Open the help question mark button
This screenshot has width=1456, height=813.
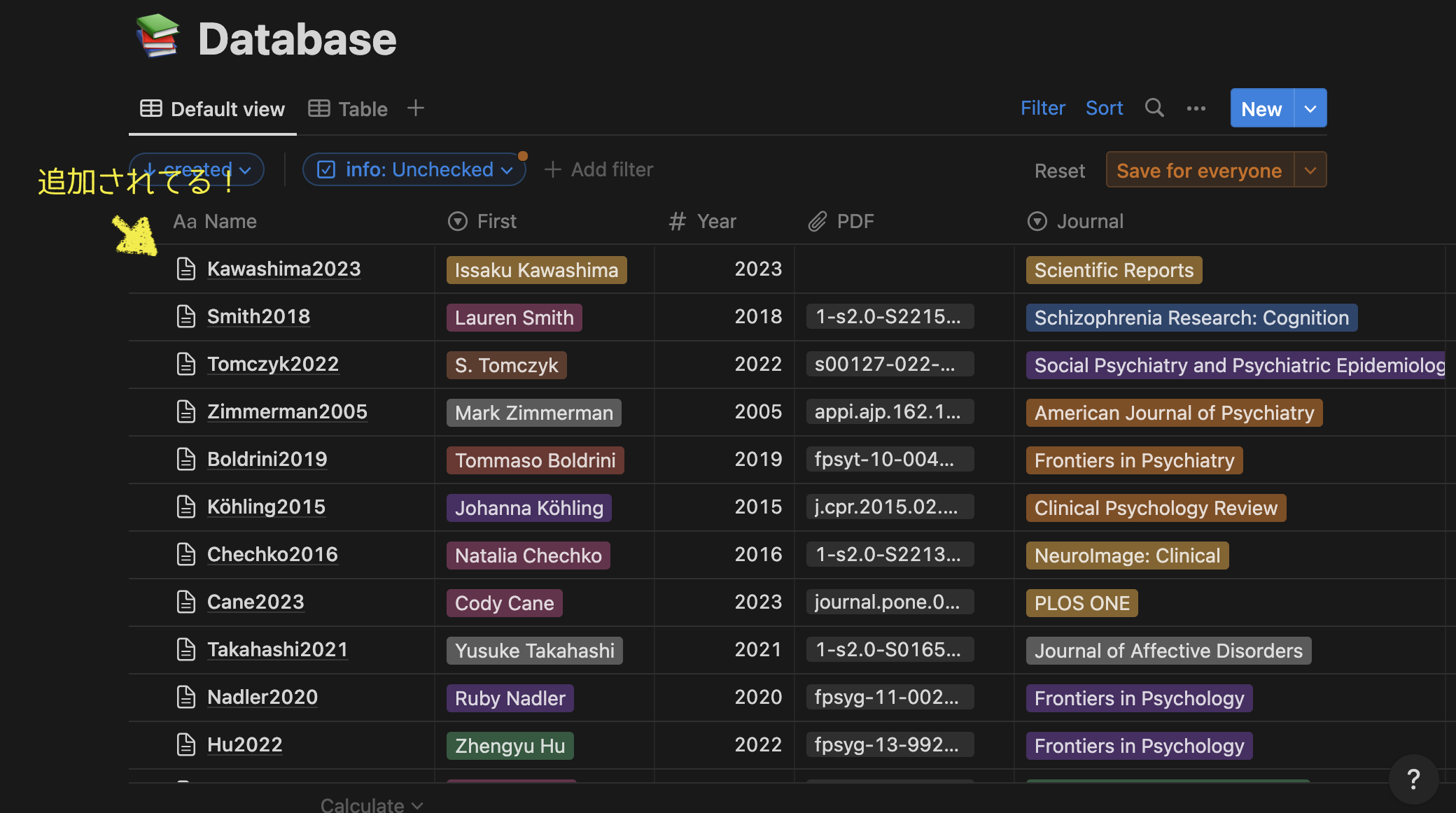coord(1413,779)
